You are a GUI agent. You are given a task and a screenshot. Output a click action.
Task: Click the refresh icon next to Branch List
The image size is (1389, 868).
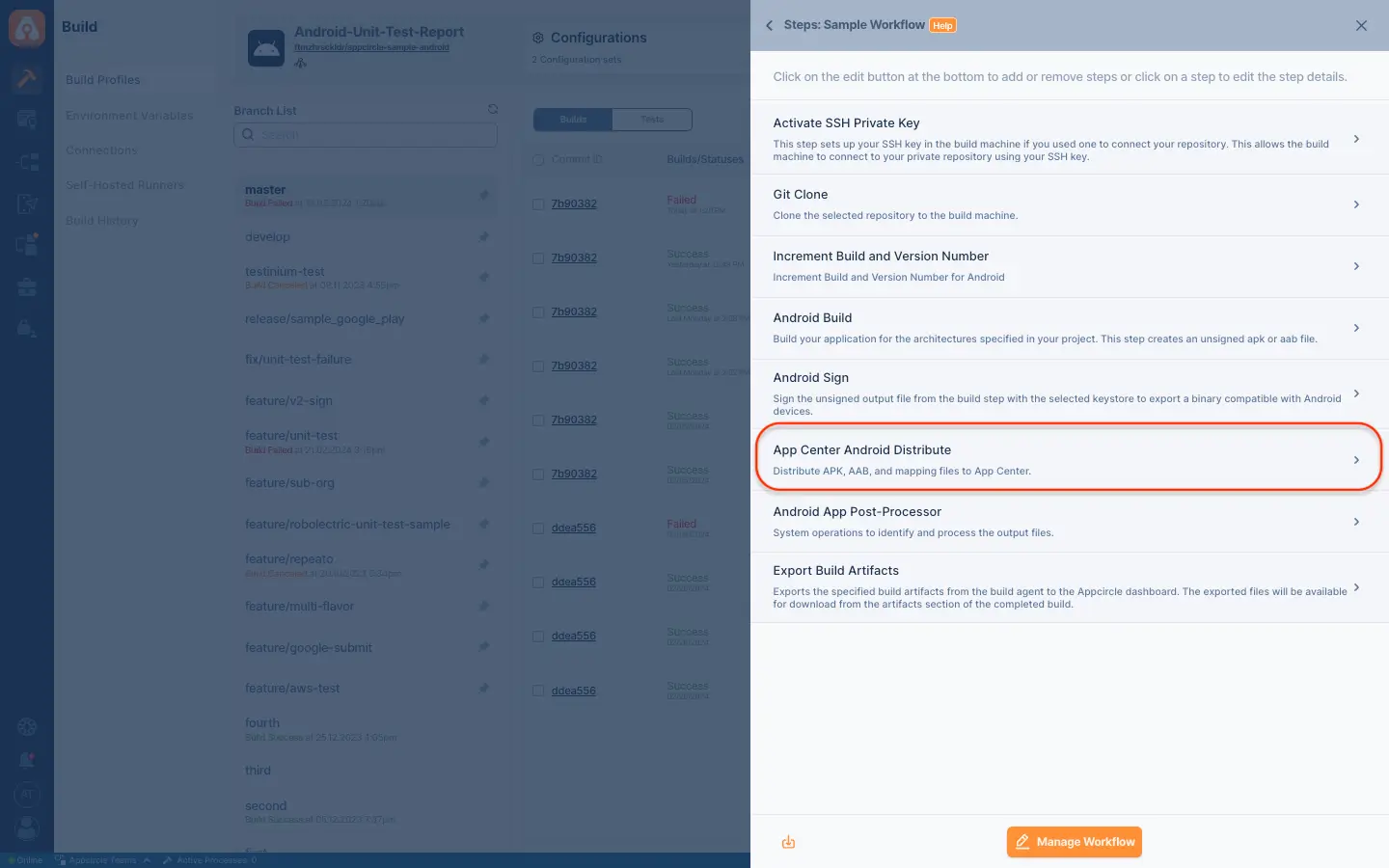point(493,110)
